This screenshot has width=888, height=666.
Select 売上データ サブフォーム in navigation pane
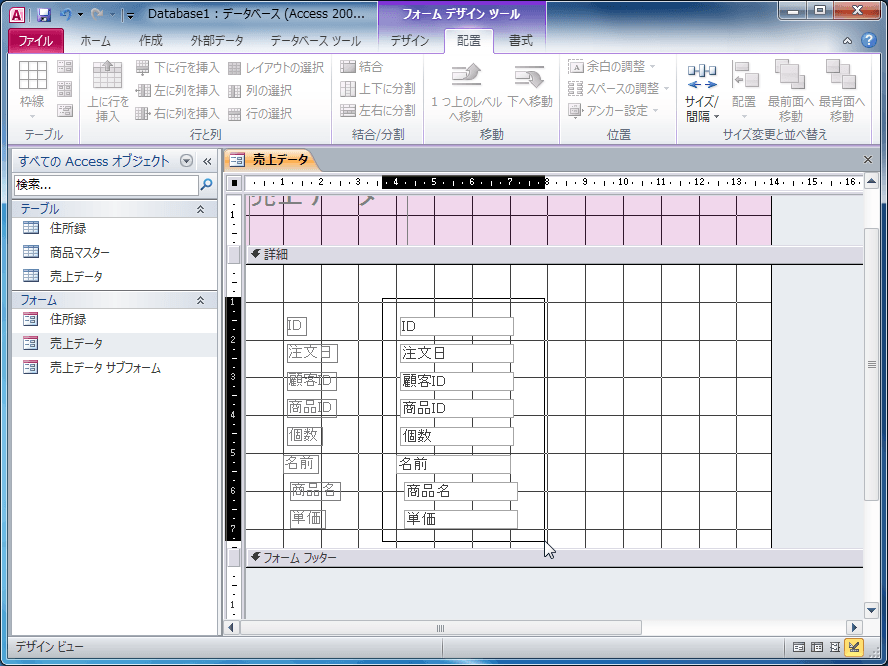pyautogui.click(x=114, y=368)
